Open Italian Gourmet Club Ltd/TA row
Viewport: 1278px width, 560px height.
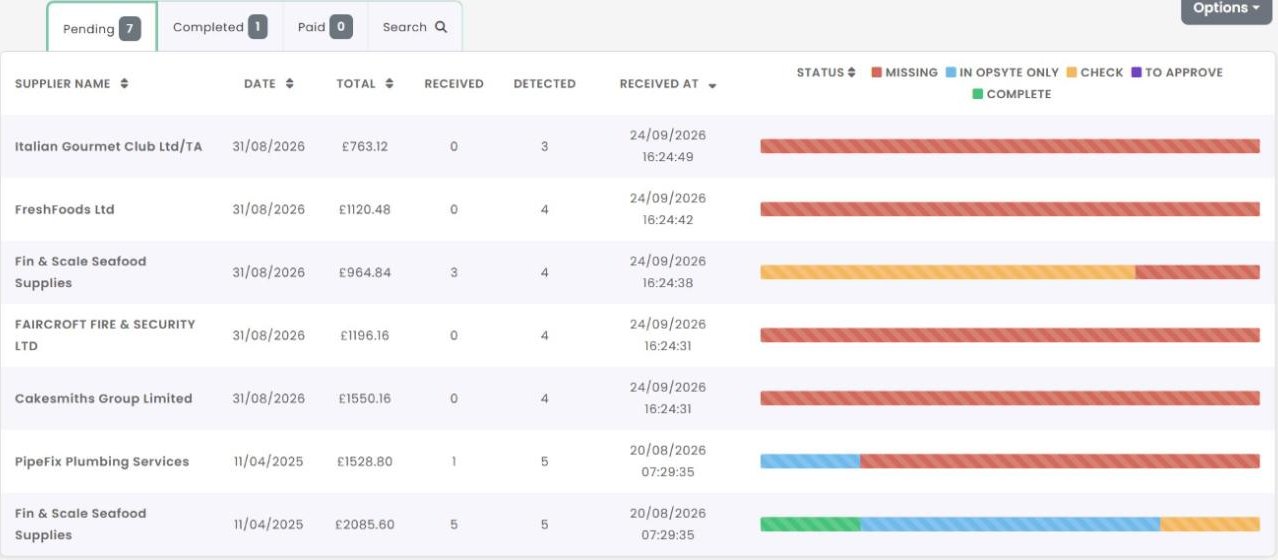point(638,146)
